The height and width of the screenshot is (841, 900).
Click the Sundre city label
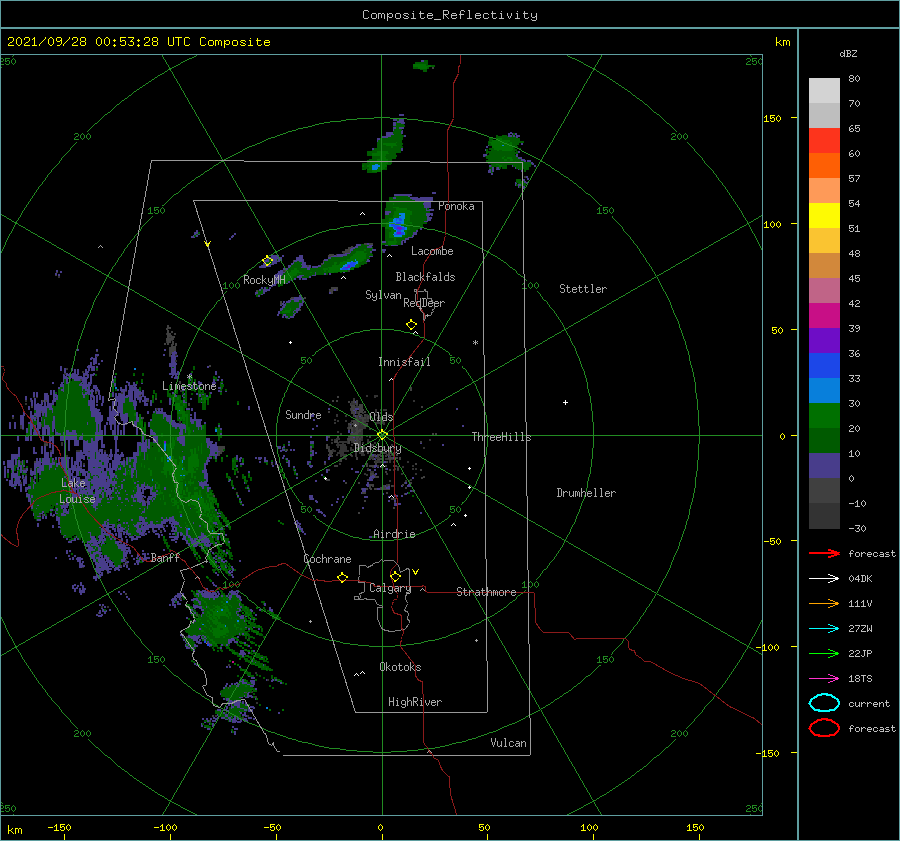(303, 414)
